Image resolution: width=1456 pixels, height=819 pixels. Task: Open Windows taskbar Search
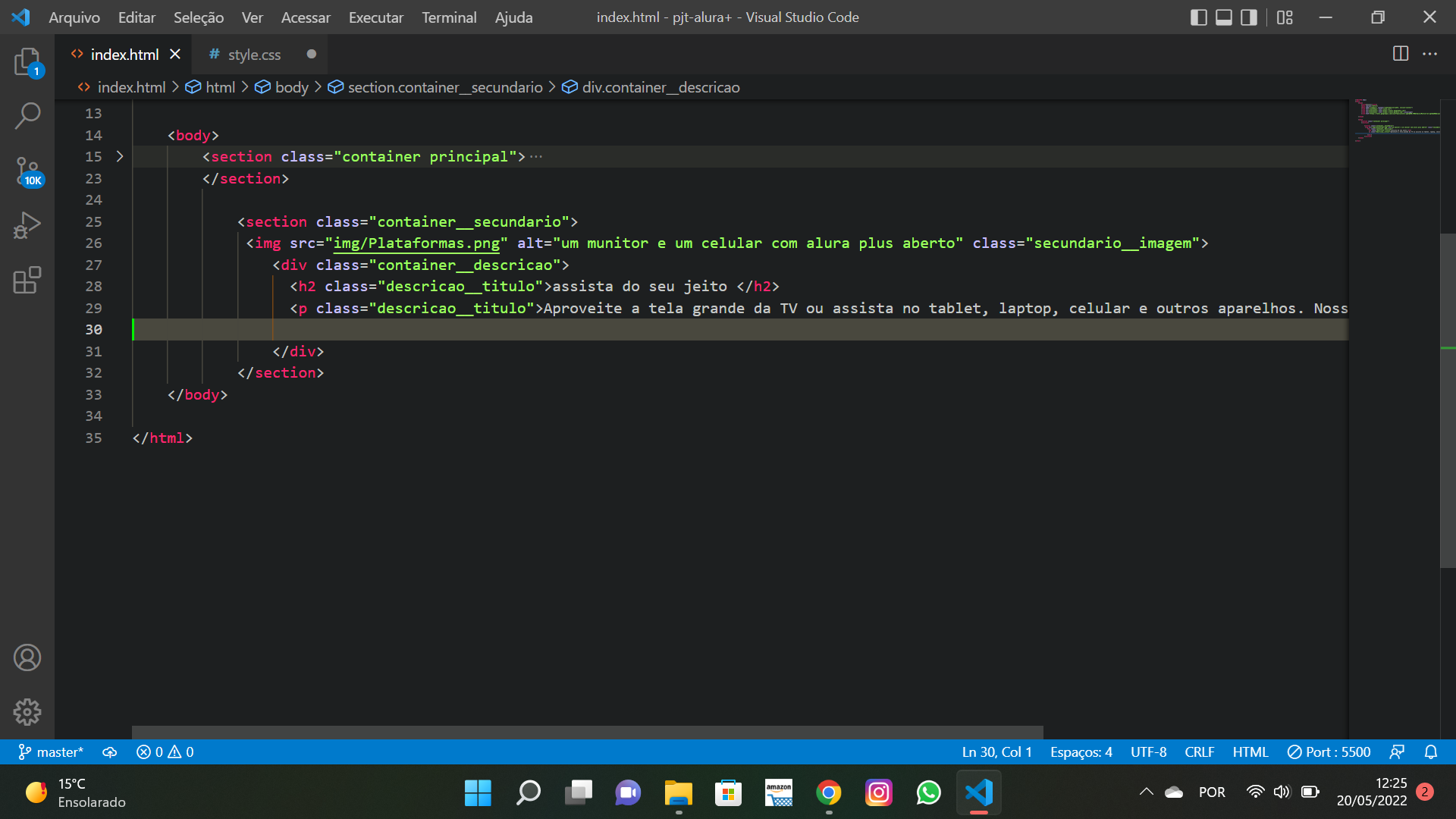[528, 792]
